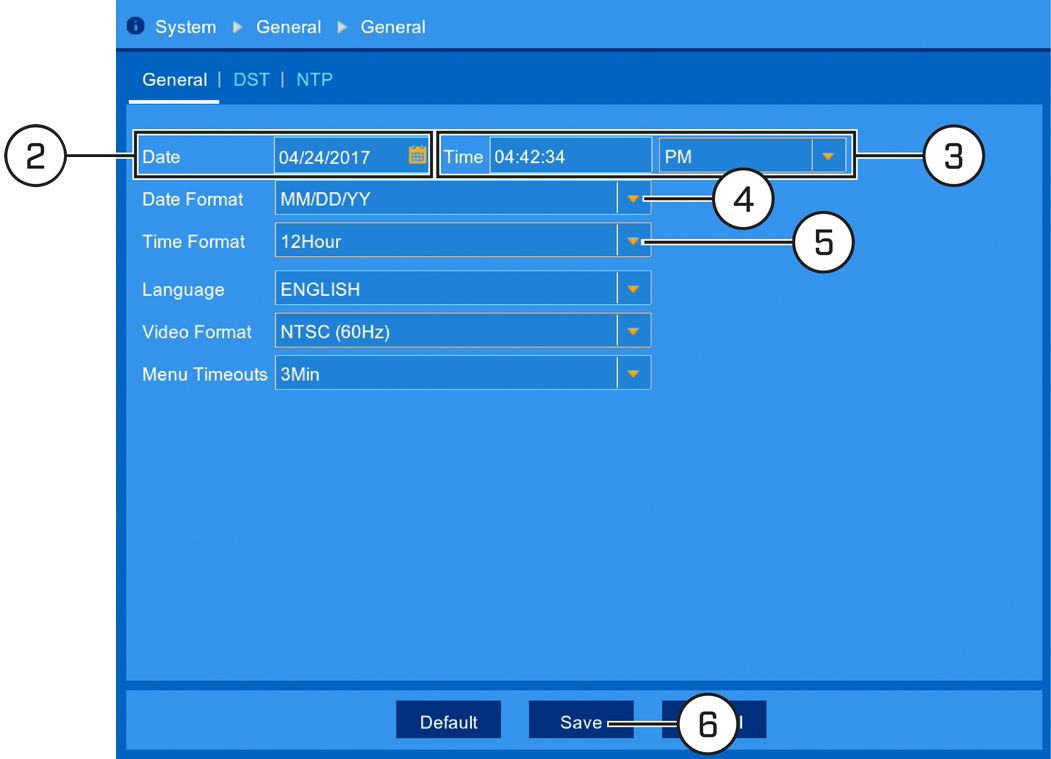
Task: Switch to the DST tab
Action: [251, 80]
